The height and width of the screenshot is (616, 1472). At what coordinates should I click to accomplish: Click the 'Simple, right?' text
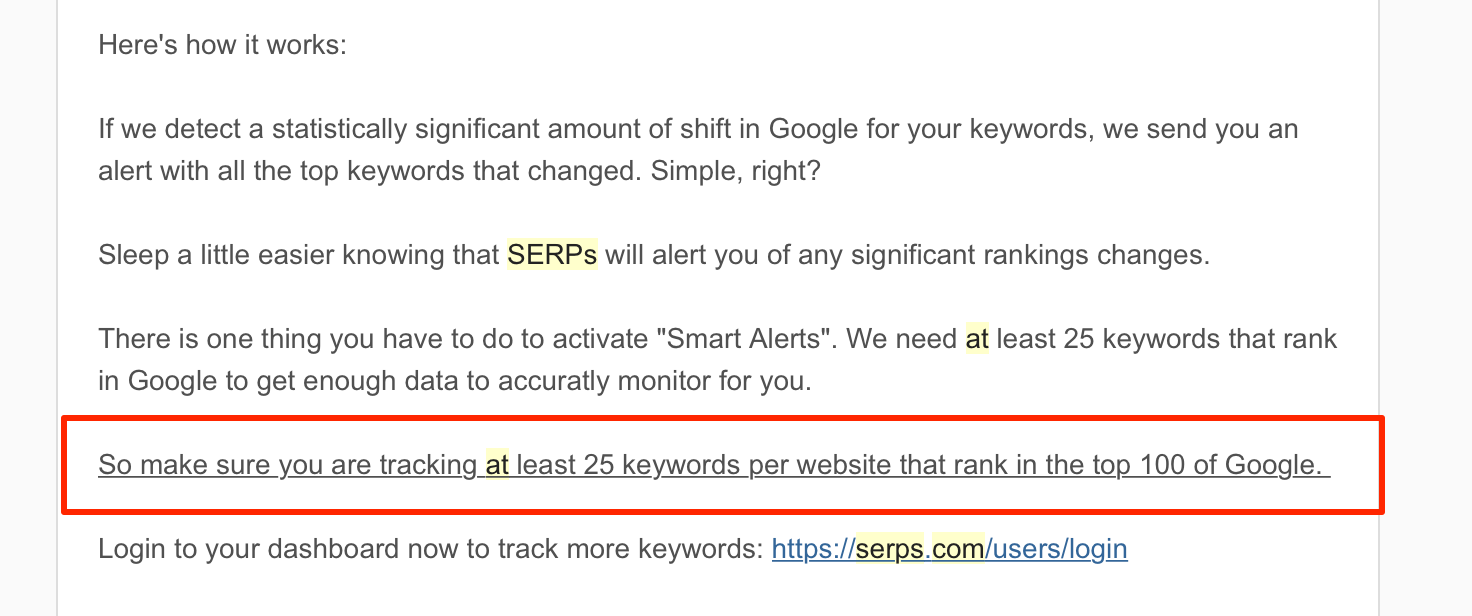point(735,171)
